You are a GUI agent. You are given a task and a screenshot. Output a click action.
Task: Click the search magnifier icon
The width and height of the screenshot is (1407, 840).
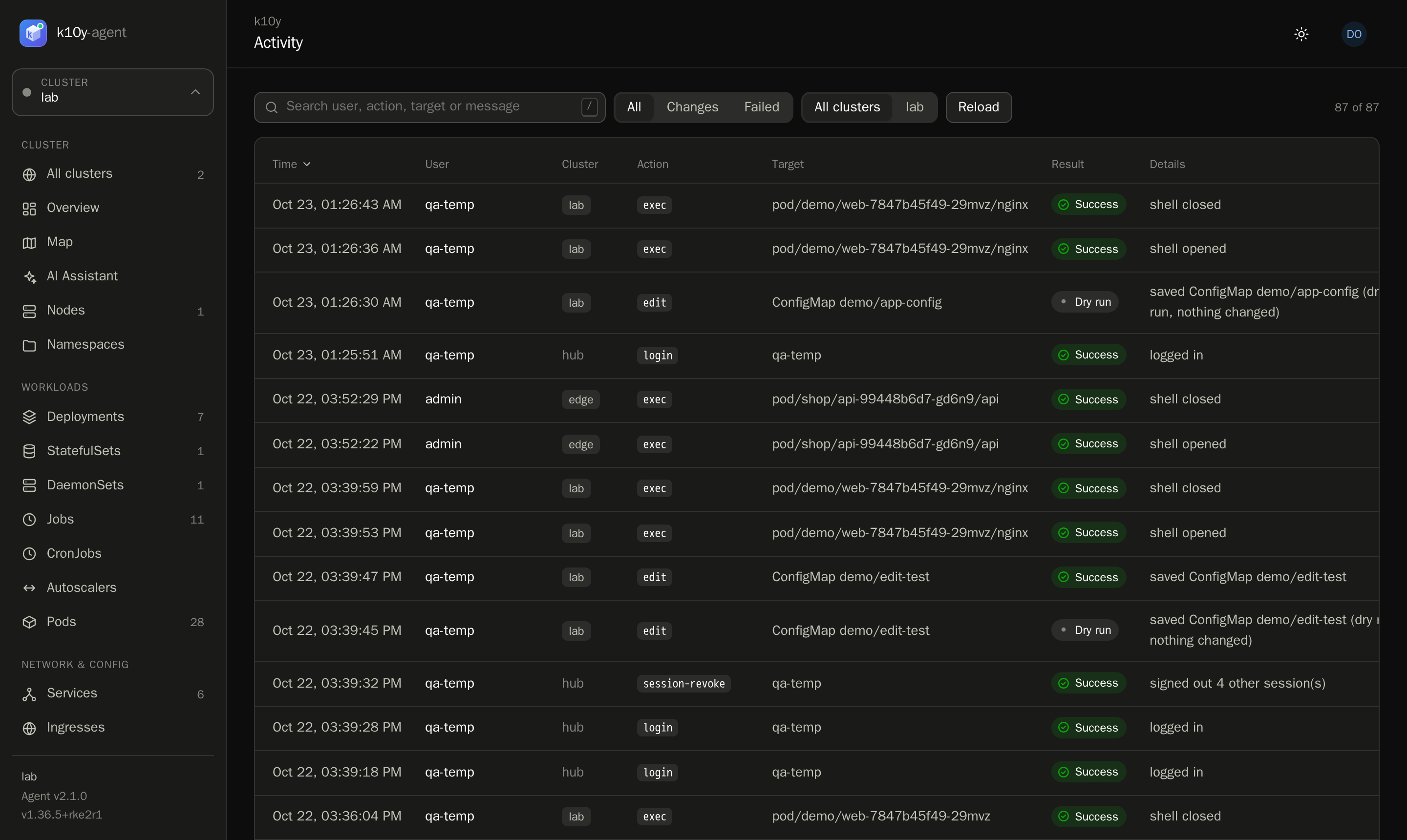tap(272, 107)
